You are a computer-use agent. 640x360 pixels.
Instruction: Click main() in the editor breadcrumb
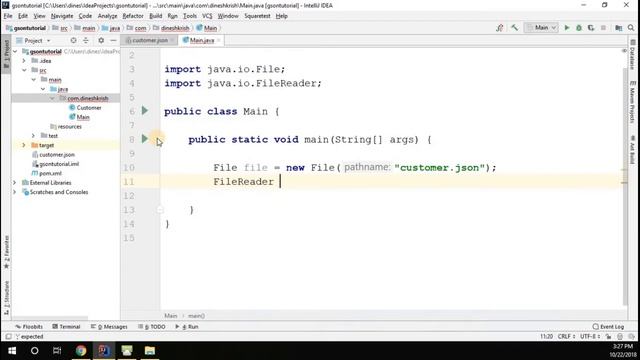pyautogui.click(x=196, y=316)
